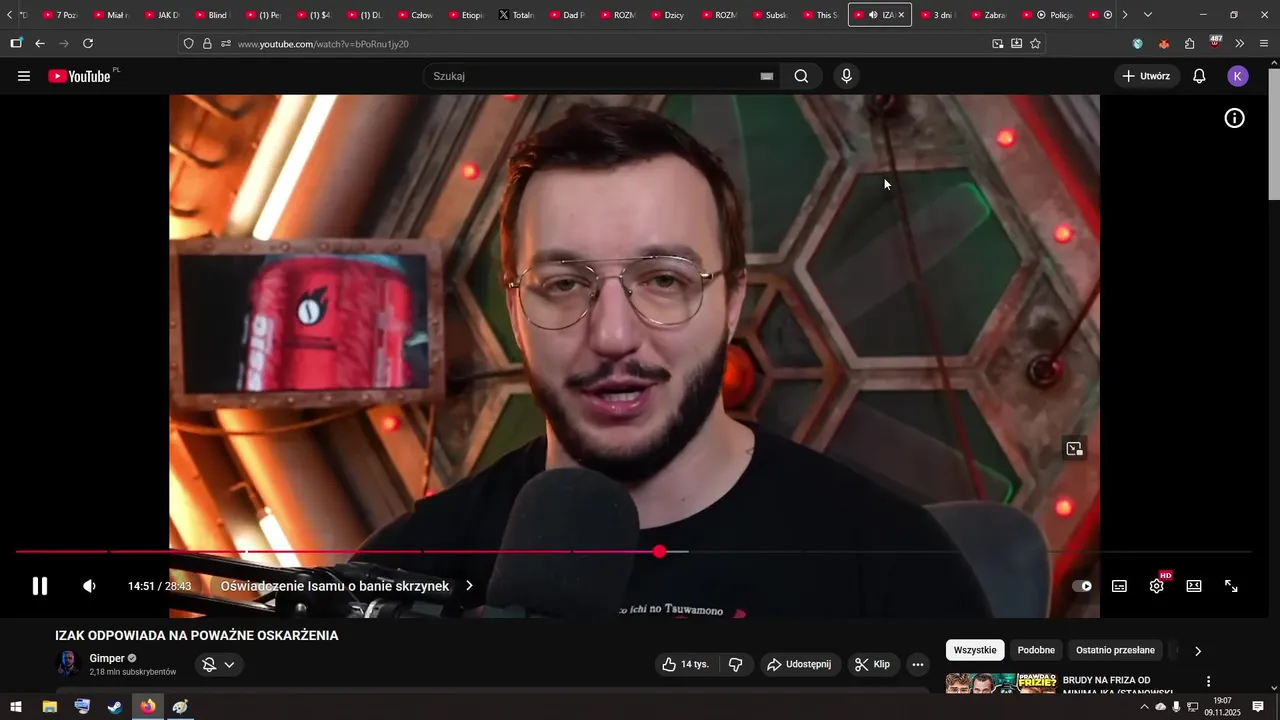Open player settings gear

pyautogui.click(x=1157, y=586)
